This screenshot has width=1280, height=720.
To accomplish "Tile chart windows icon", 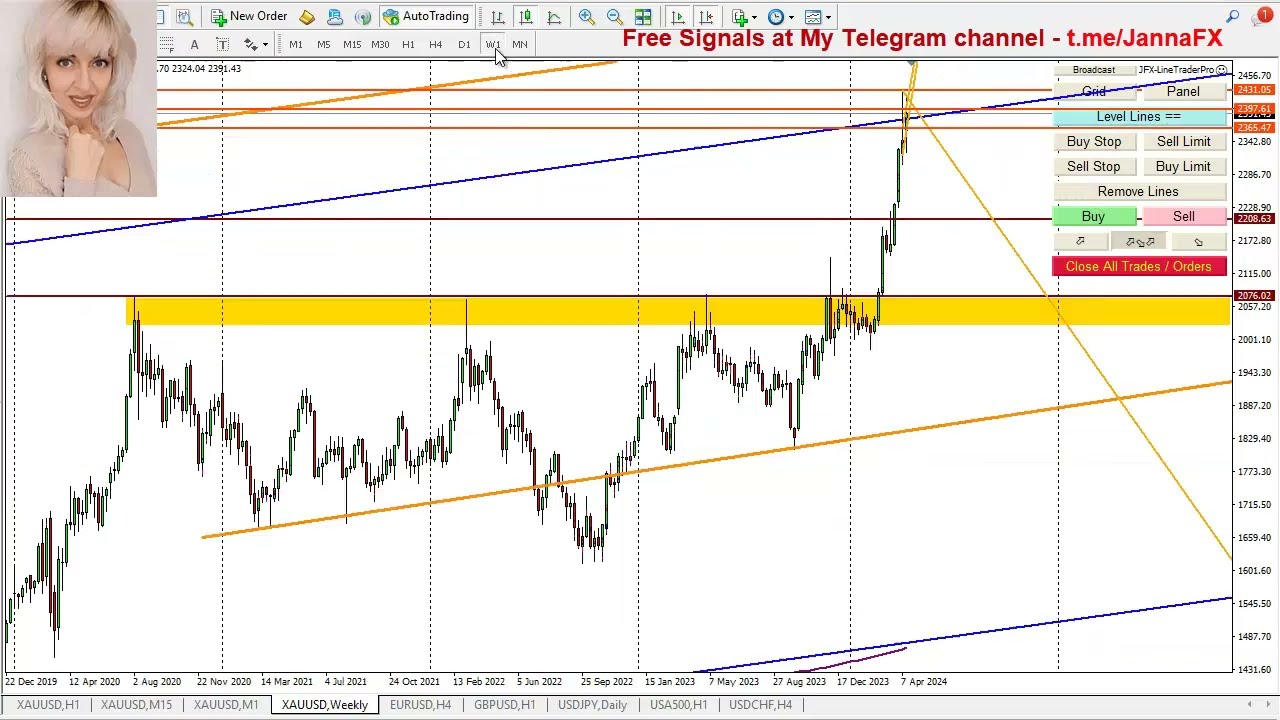I will point(643,16).
